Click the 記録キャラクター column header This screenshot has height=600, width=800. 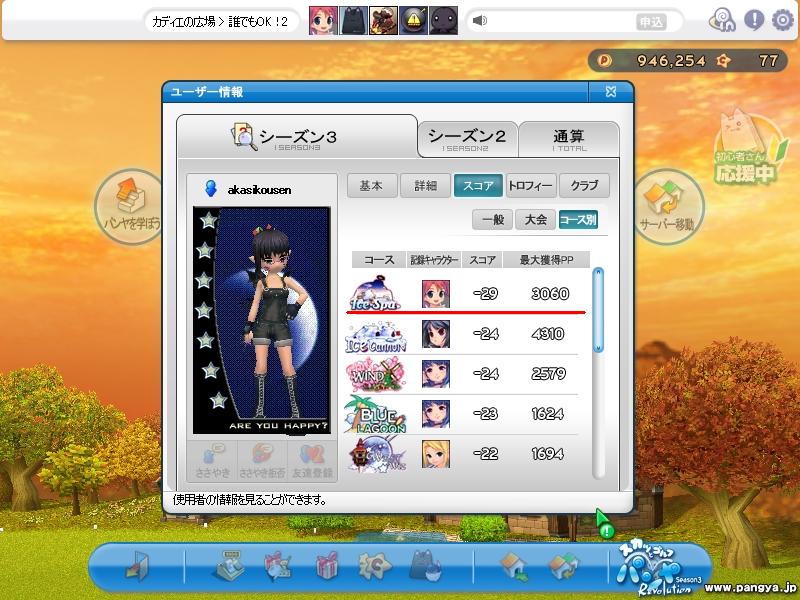(x=434, y=260)
